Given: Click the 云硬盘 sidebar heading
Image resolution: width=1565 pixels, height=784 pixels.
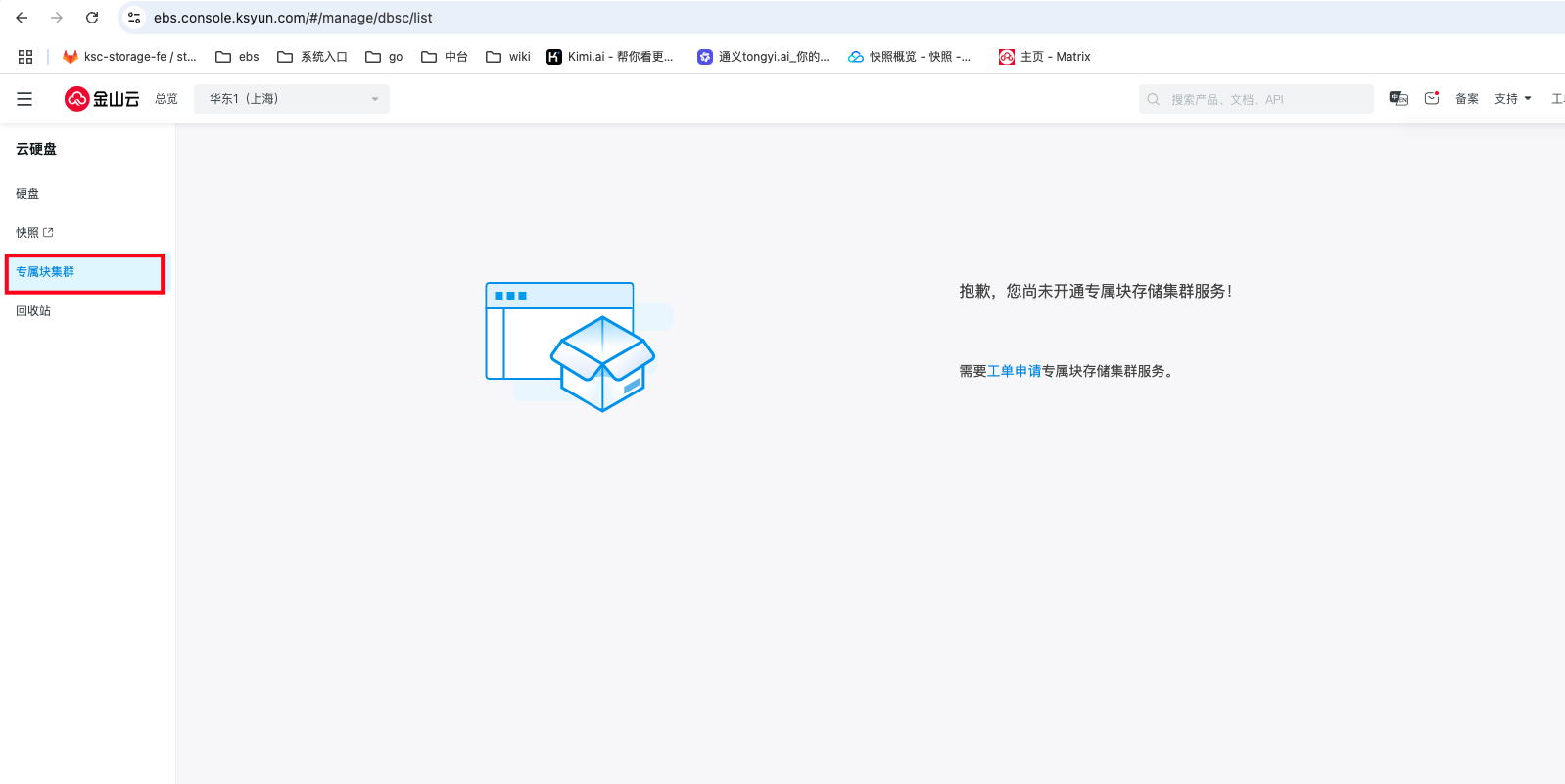Looking at the screenshot, I should click(36, 149).
